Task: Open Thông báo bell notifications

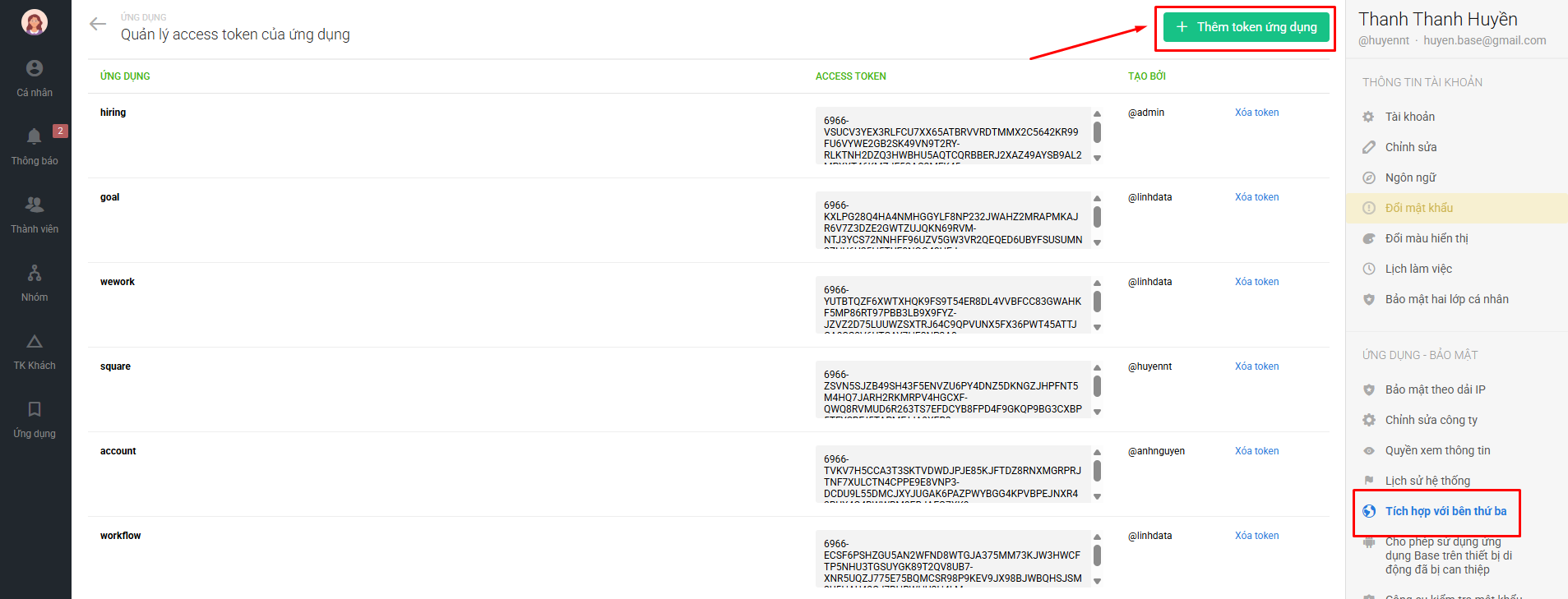Action: point(35,136)
